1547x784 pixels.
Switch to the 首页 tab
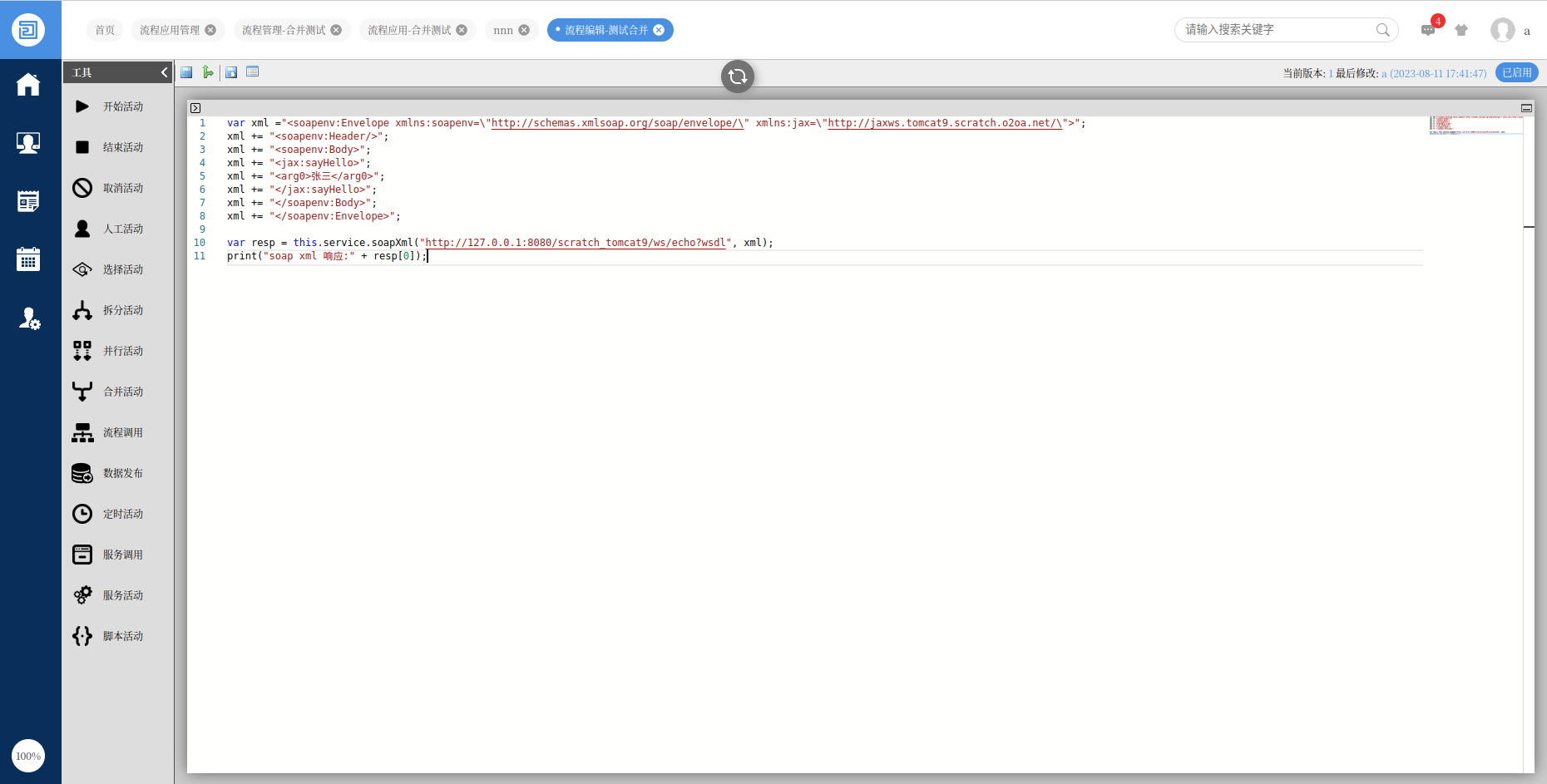click(105, 30)
